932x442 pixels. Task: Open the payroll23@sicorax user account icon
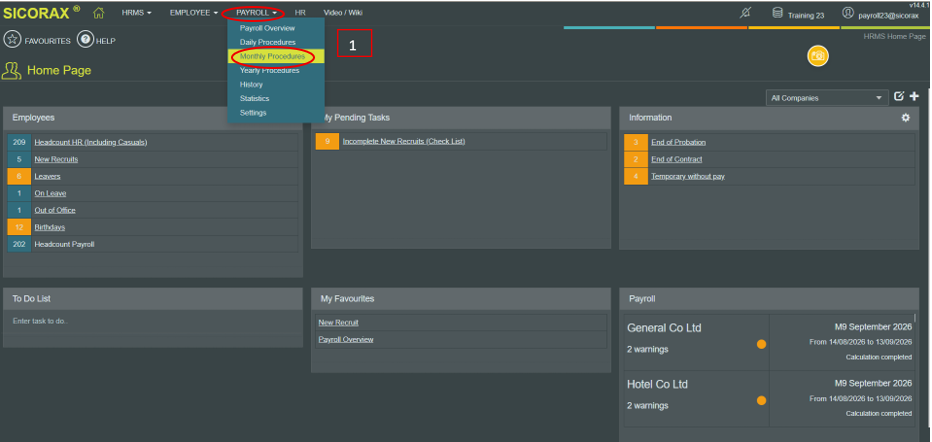point(848,13)
